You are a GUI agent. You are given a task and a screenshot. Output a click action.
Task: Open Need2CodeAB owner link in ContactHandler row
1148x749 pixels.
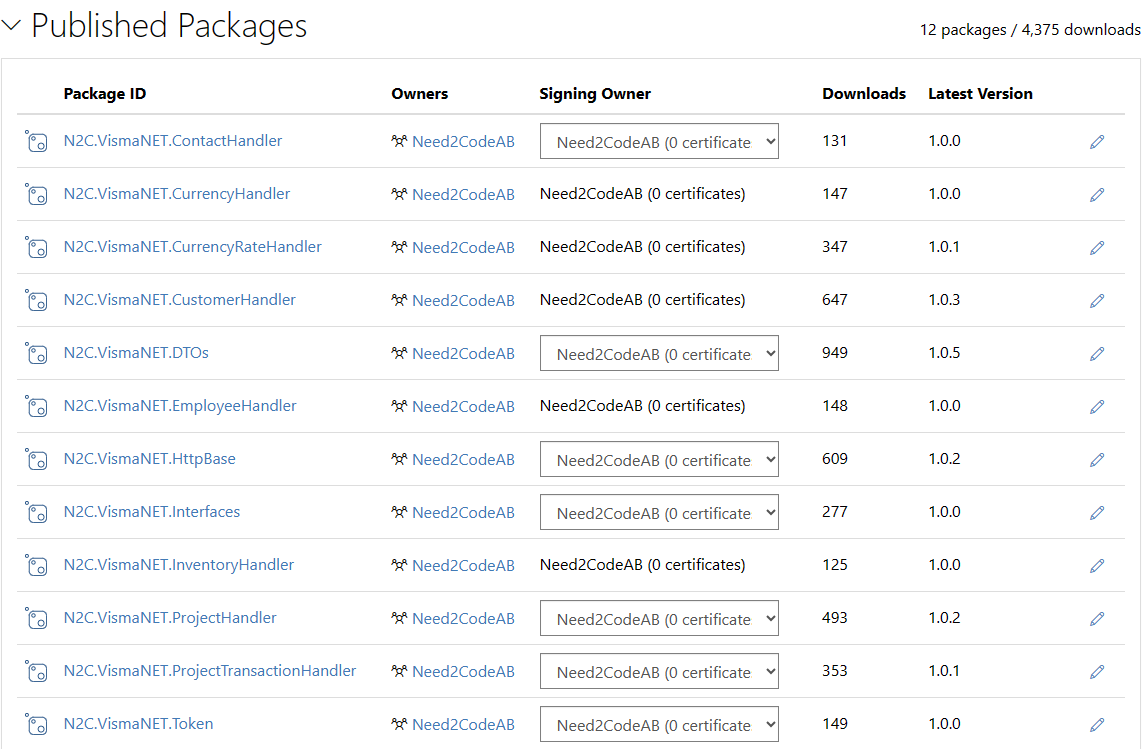463,141
